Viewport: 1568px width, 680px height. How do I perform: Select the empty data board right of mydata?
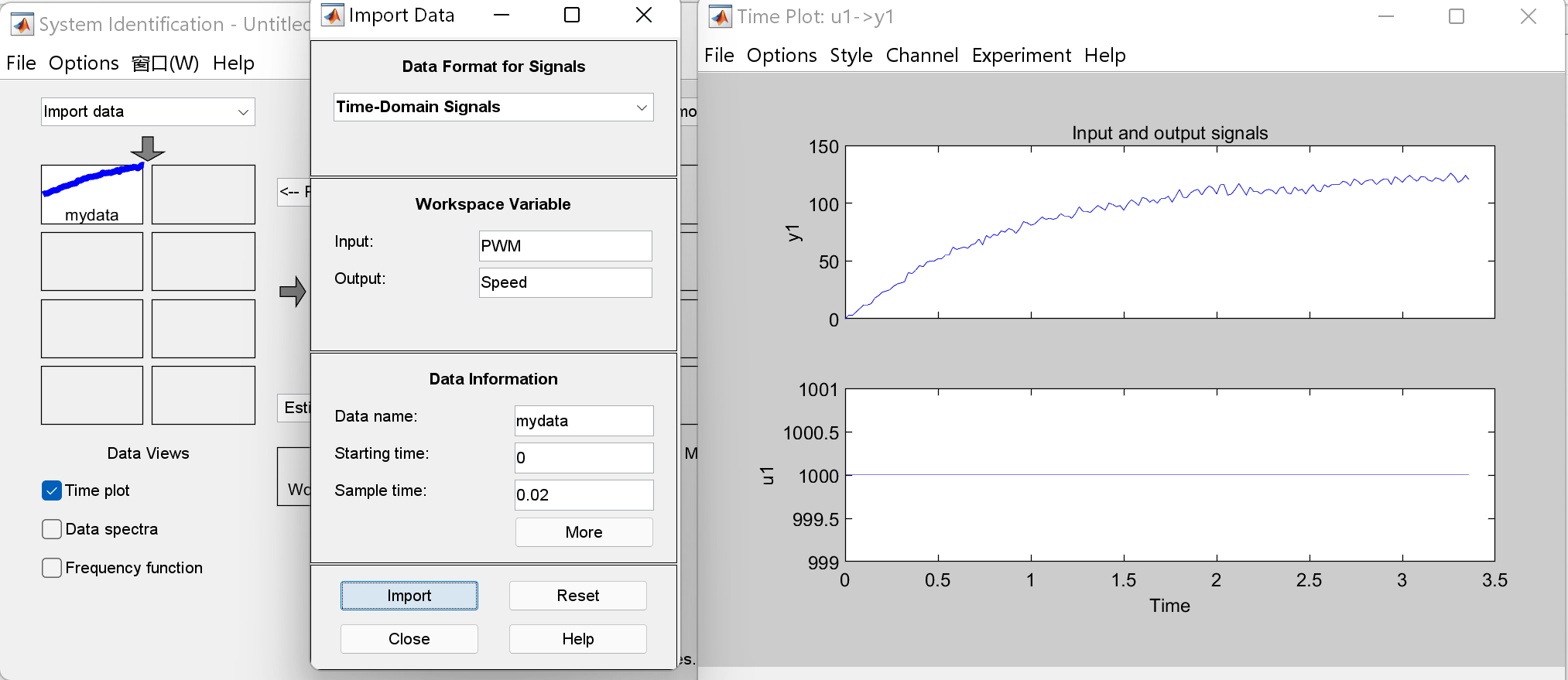(x=204, y=194)
